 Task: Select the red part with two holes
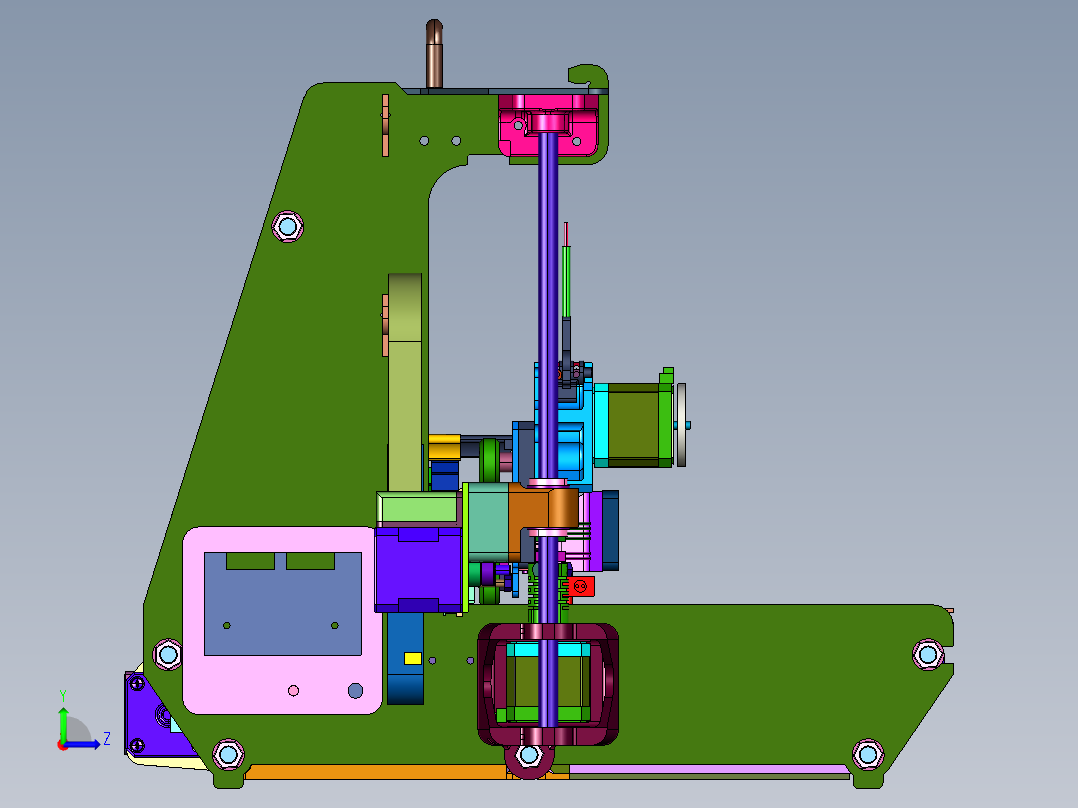click(580, 587)
